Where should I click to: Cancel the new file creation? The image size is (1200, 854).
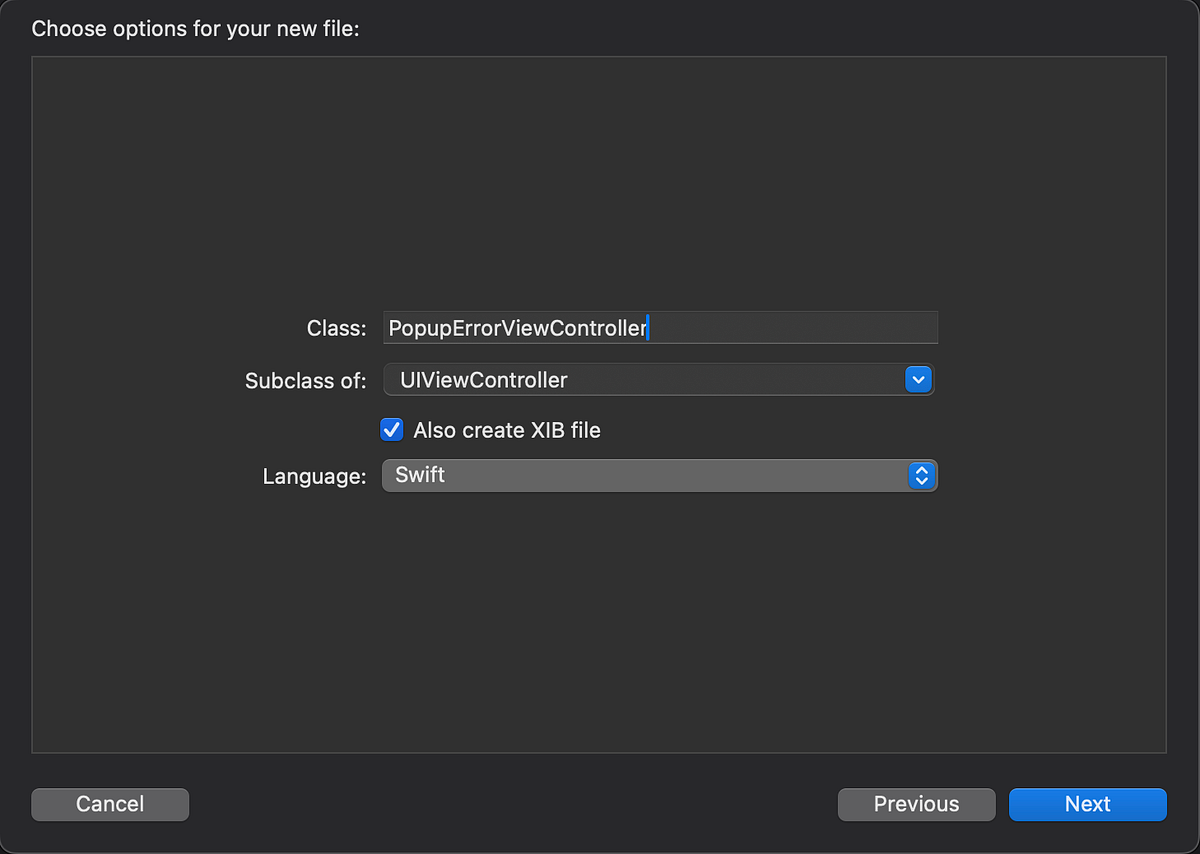(x=110, y=804)
